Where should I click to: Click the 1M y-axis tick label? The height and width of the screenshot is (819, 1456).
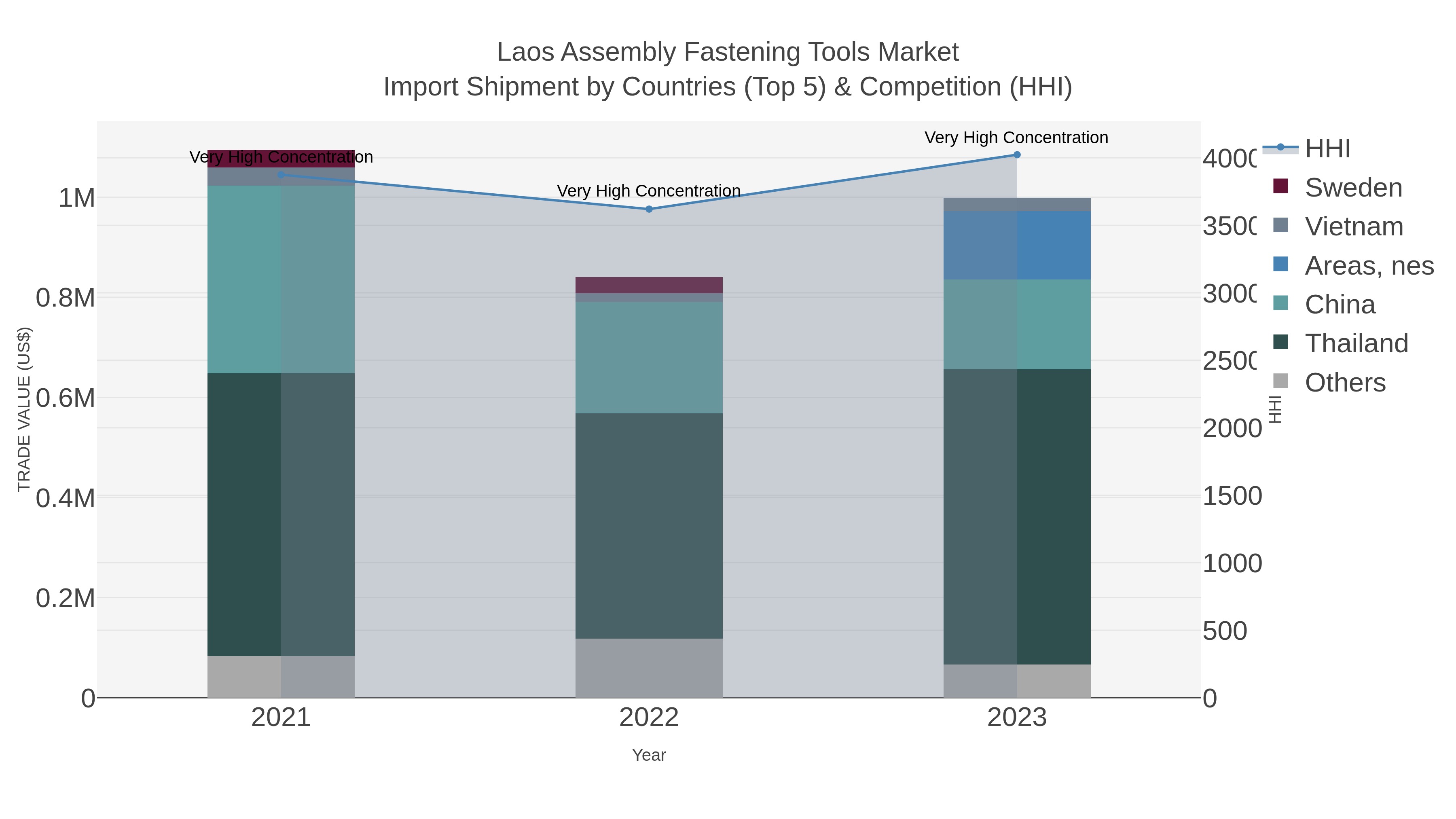[76, 199]
